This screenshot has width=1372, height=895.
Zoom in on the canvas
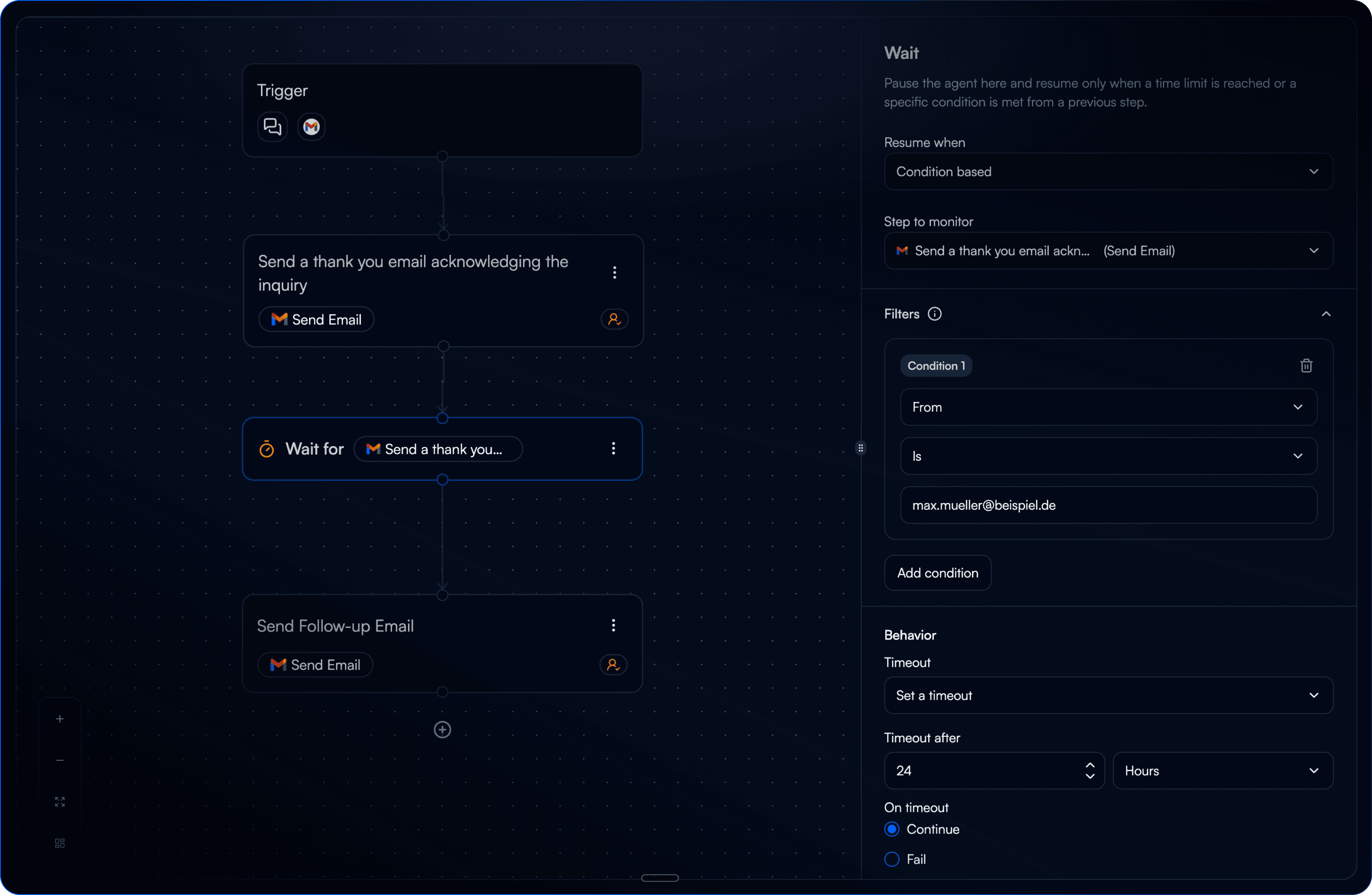[60, 719]
